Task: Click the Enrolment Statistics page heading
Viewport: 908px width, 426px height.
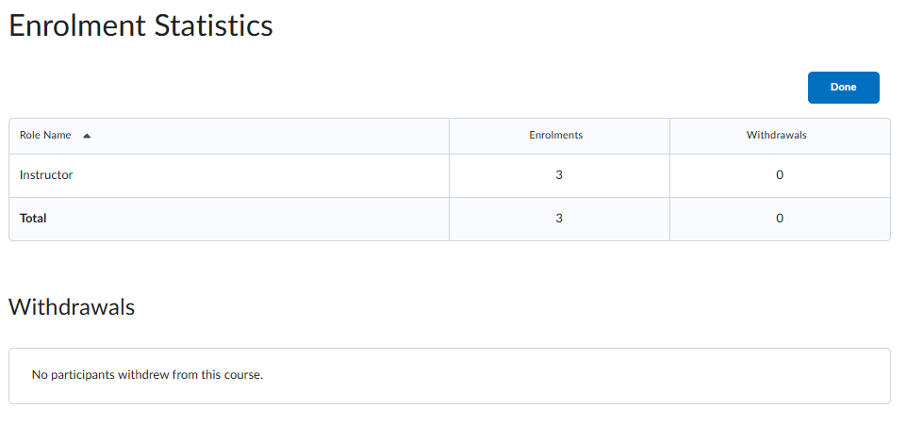Action: (x=140, y=26)
